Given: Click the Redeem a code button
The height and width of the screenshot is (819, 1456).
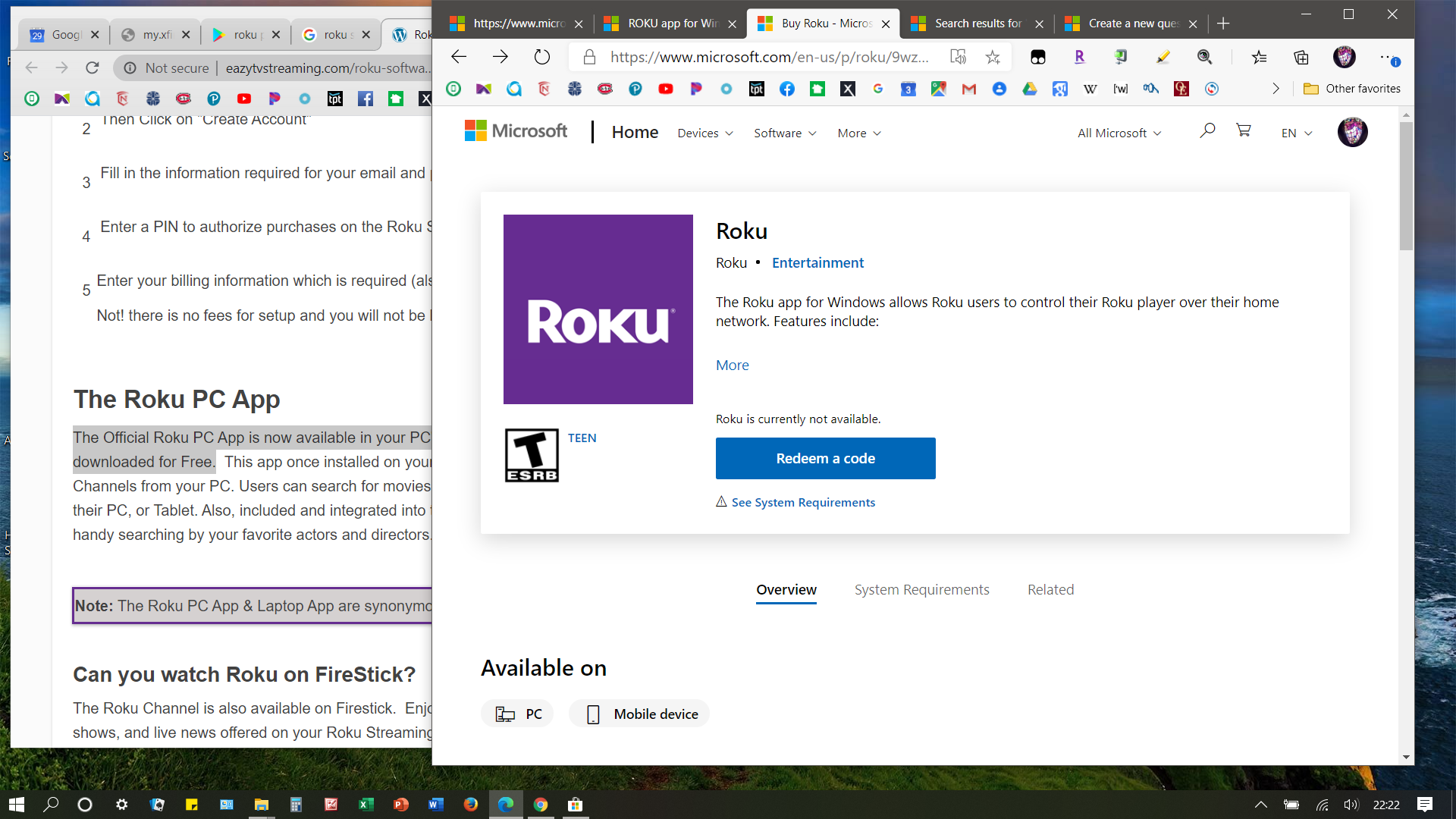Looking at the screenshot, I should tap(825, 458).
